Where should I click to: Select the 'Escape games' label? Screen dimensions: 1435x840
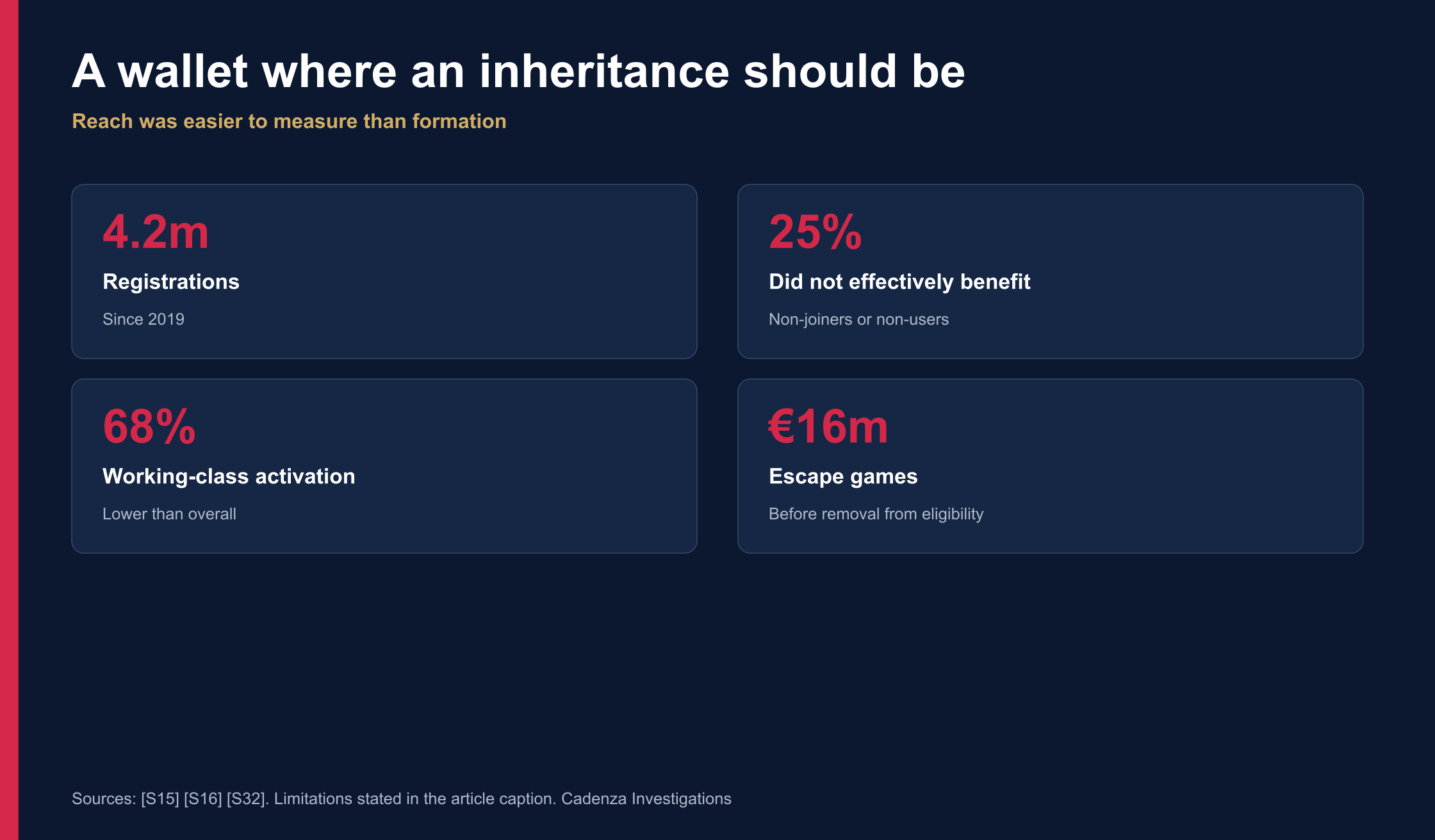(x=843, y=476)
